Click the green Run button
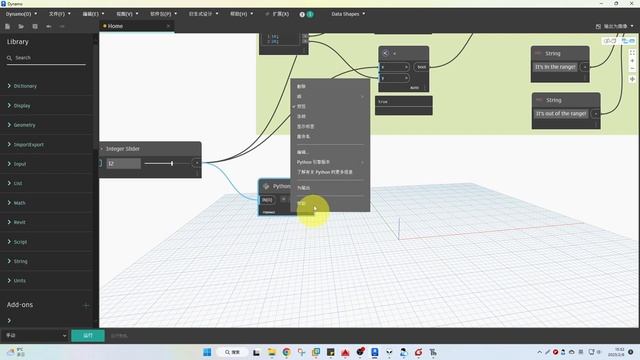The height and width of the screenshot is (360, 640). [x=88, y=336]
